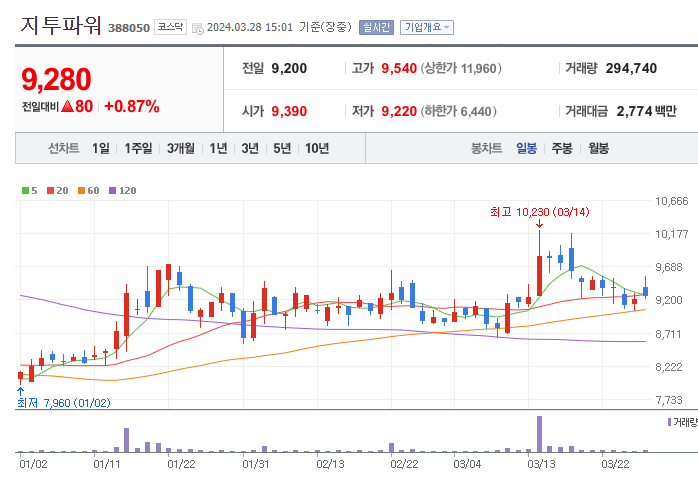The image size is (698, 482).
Task: Click the stock code 388050
Action: click(129, 28)
